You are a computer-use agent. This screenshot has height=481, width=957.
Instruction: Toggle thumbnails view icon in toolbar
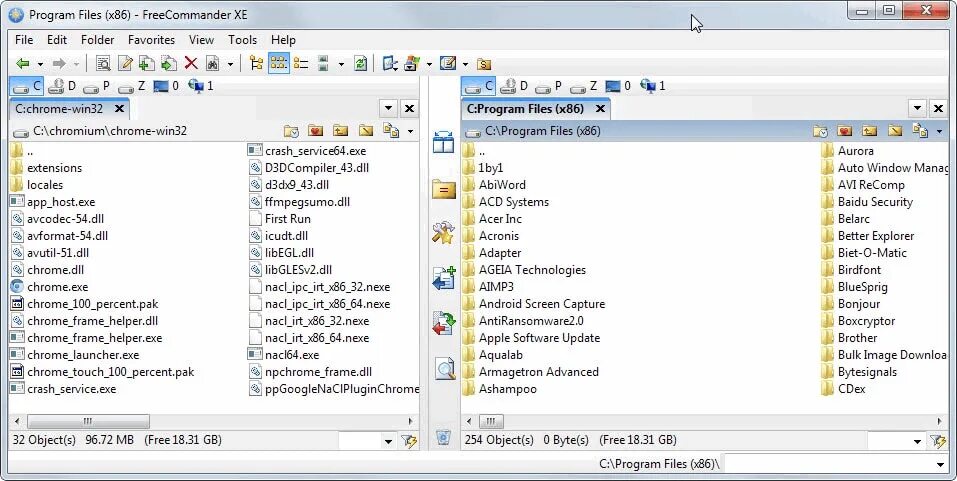coord(323,63)
